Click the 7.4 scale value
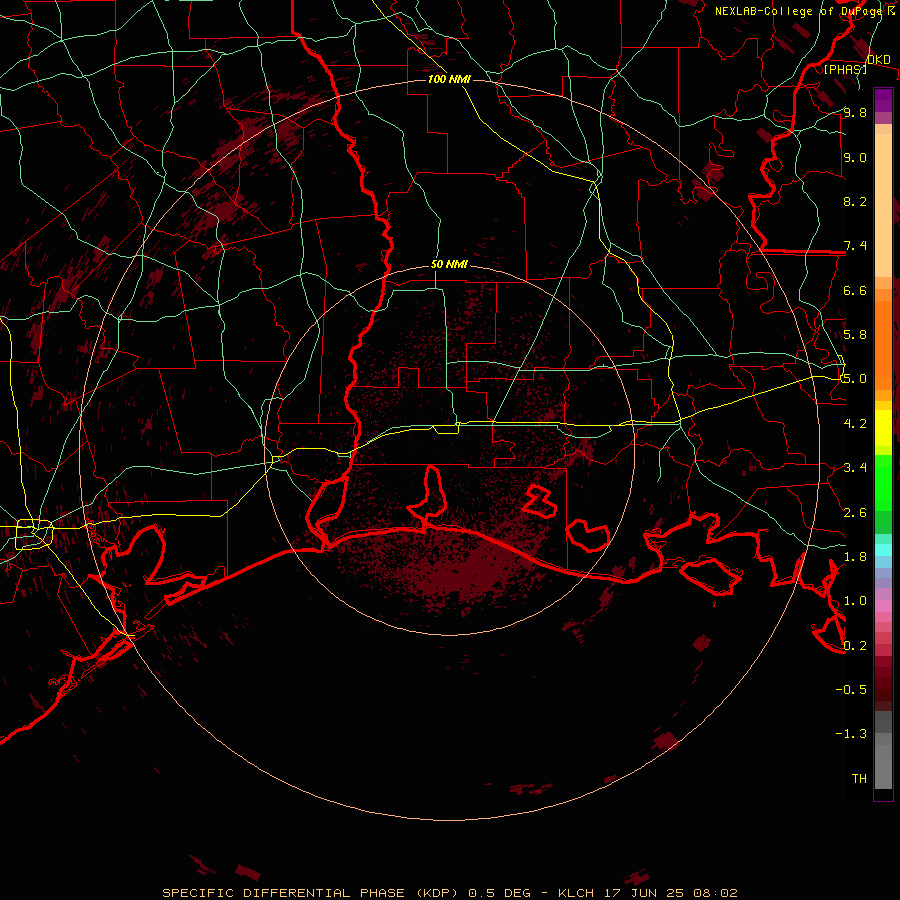 click(x=855, y=246)
